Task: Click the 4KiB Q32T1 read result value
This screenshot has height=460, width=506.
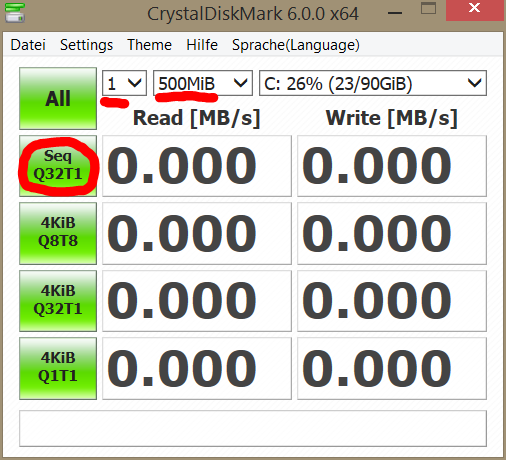Action: (197, 301)
